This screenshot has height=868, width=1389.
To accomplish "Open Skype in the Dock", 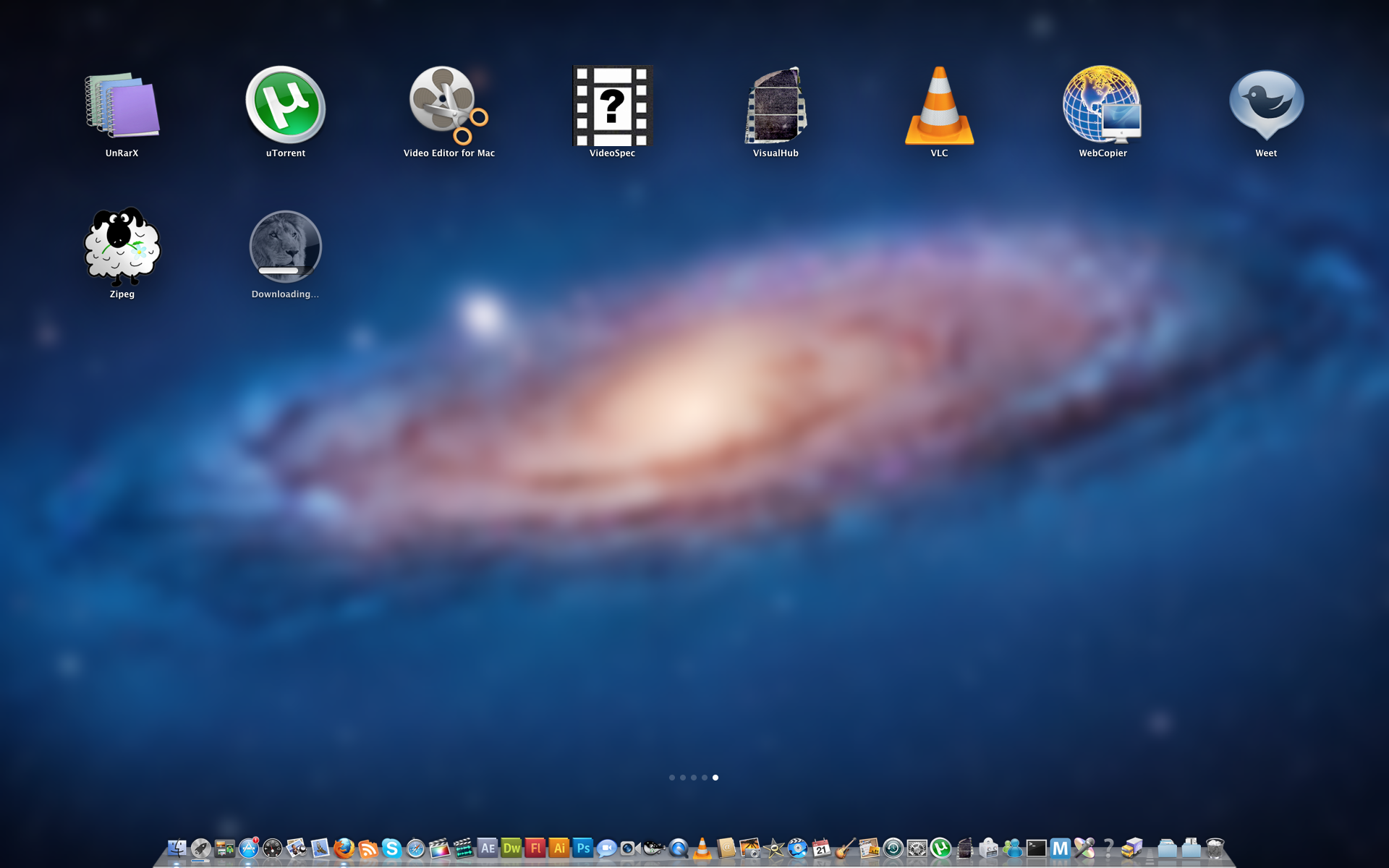I will tap(391, 848).
